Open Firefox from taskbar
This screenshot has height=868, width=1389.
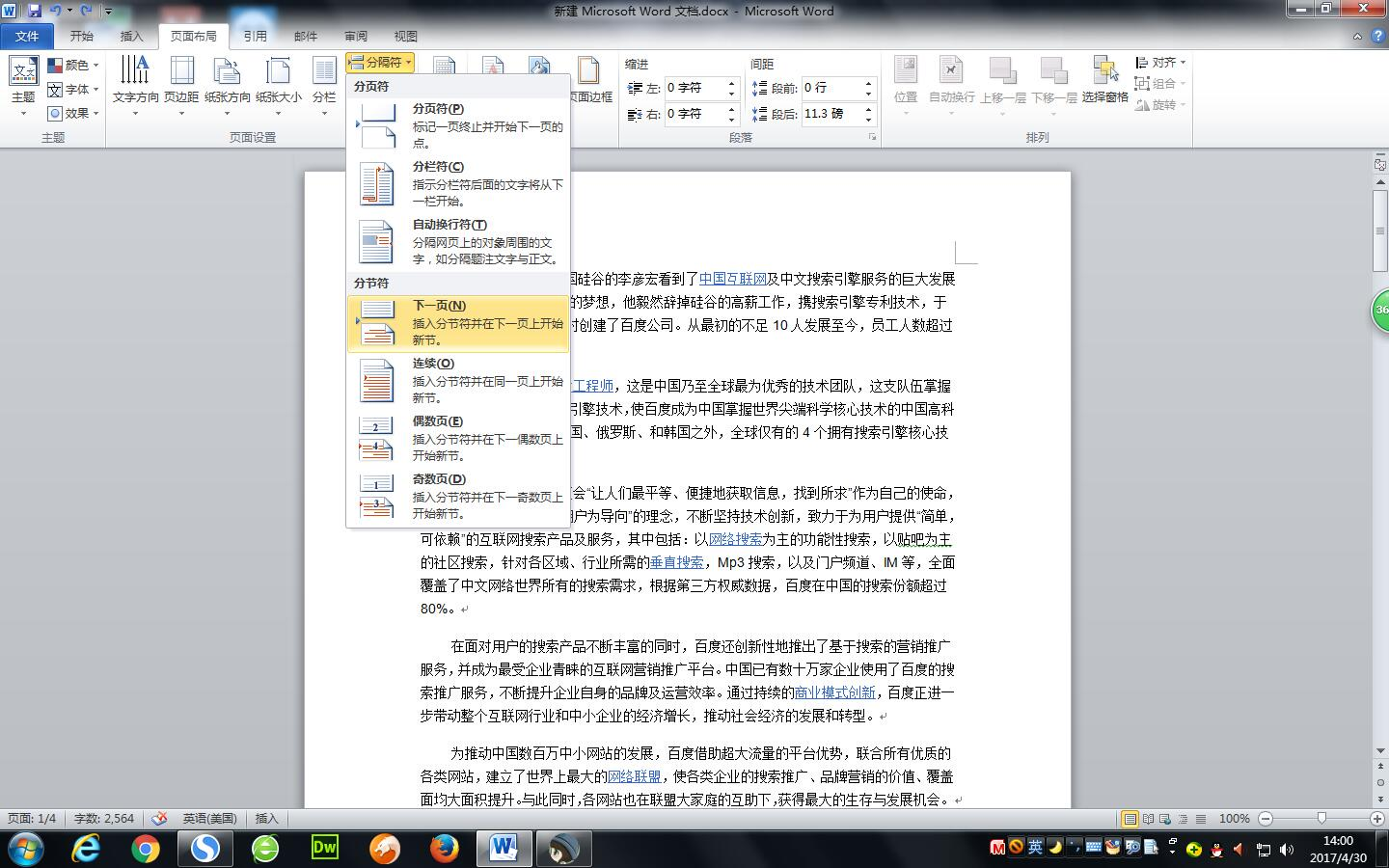click(x=445, y=848)
